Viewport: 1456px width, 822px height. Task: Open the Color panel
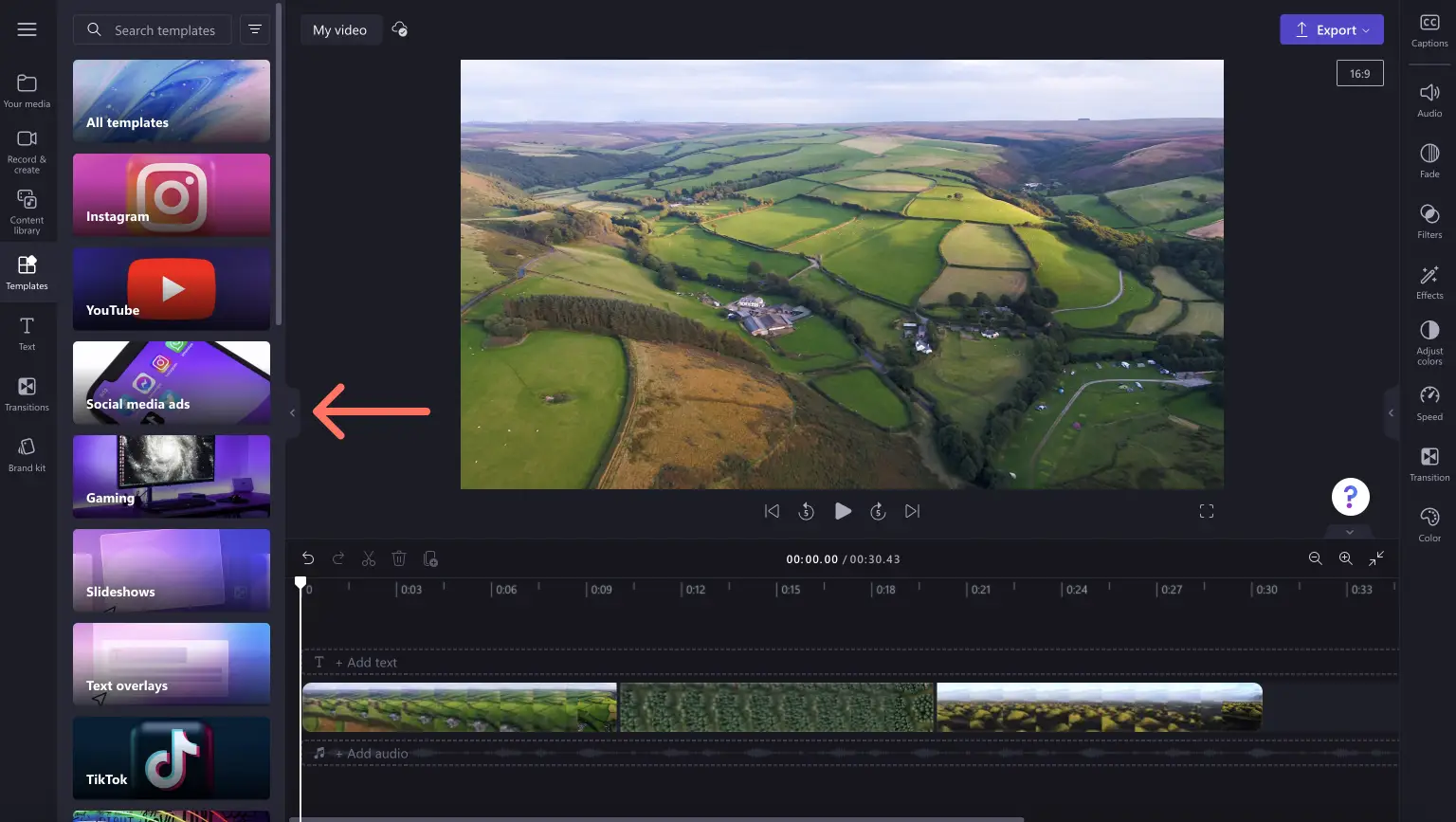click(1429, 524)
